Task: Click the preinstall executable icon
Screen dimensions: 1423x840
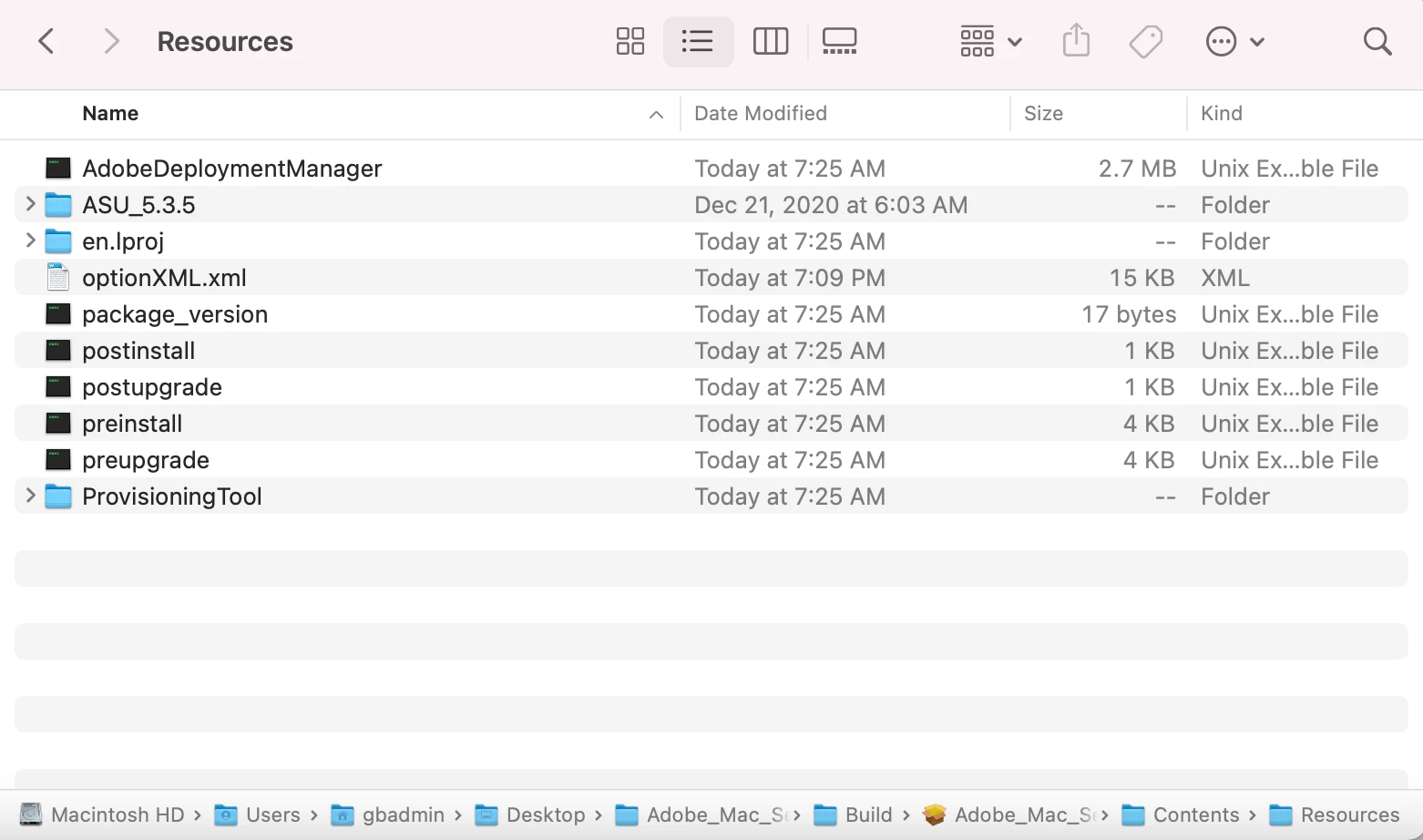Action: (x=58, y=423)
